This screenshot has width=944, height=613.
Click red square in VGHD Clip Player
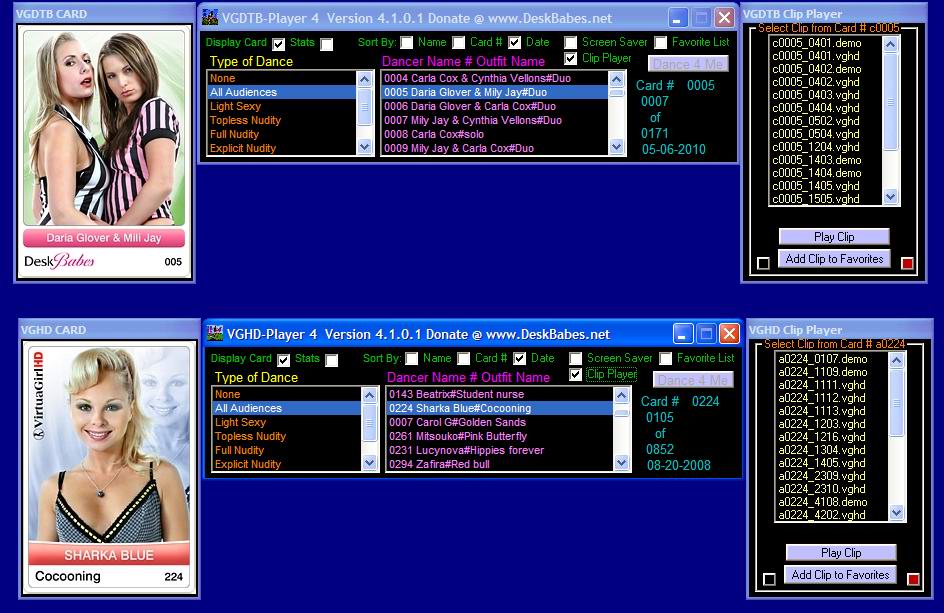[x=912, y=579]
